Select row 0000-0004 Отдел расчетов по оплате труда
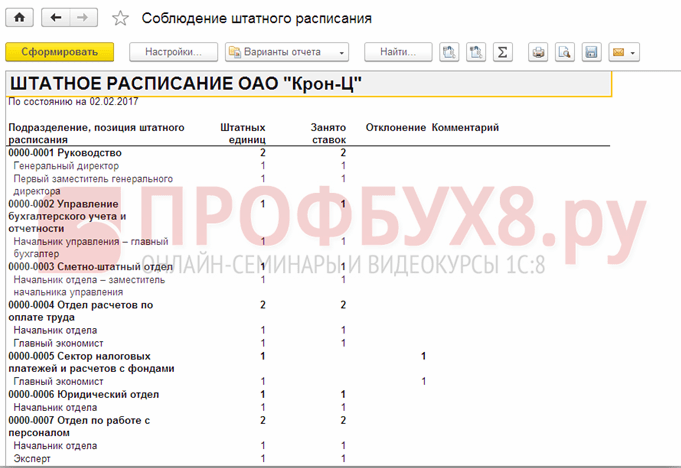681x468 pixels. coord(81,311)
